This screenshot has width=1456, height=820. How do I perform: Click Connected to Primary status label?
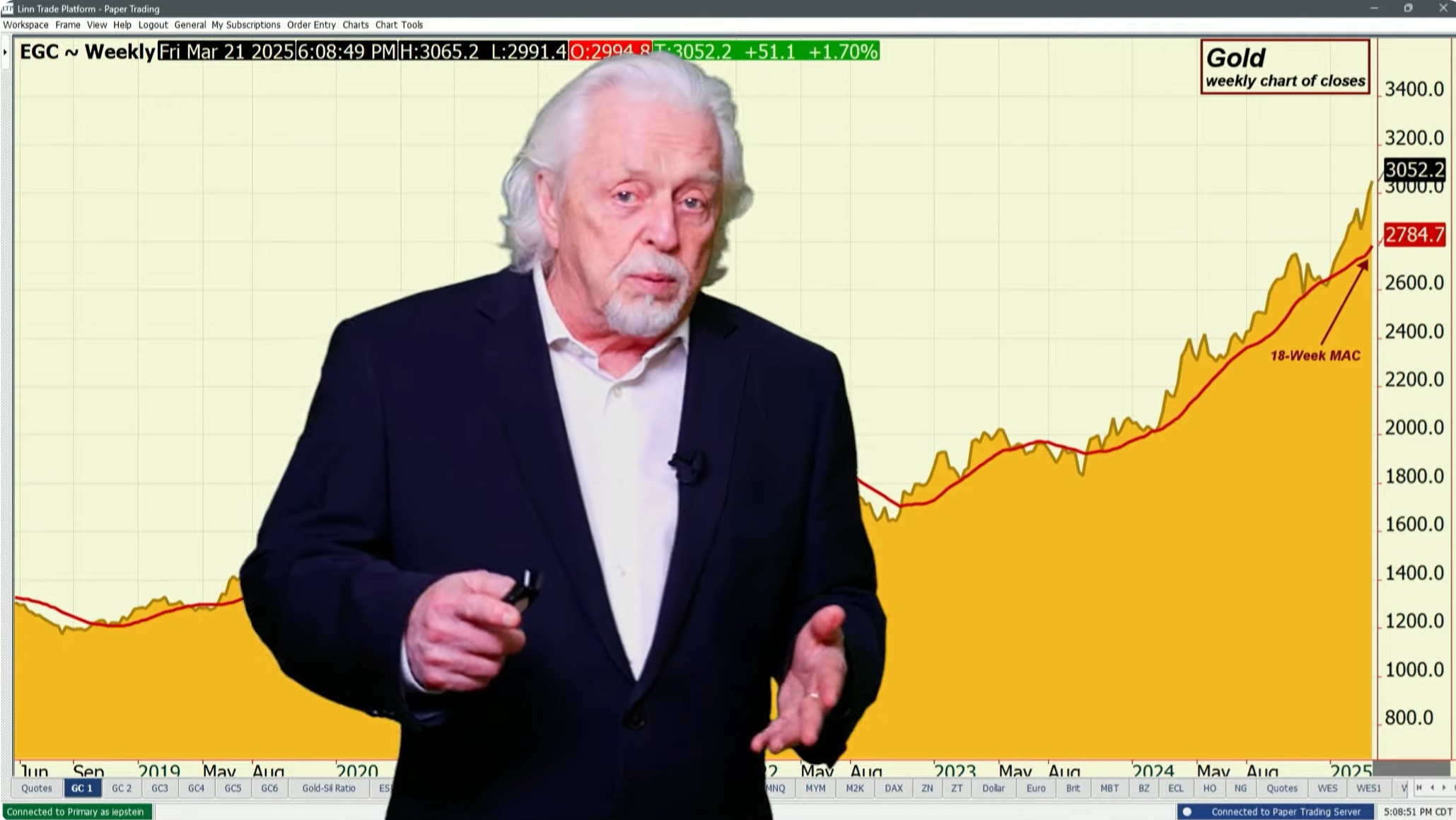[x=76, y=812]
